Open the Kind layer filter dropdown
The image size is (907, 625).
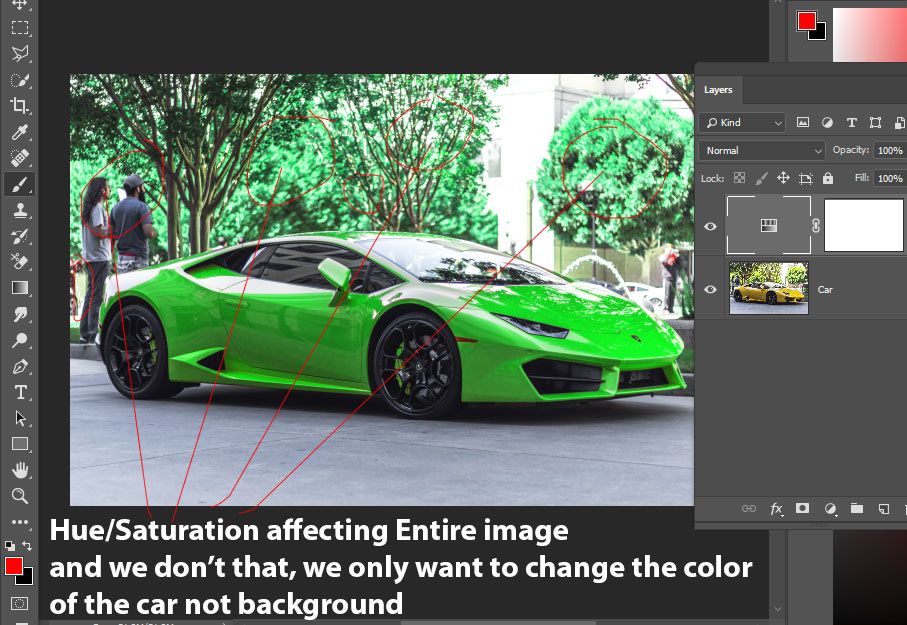click(x=743, y=123)
